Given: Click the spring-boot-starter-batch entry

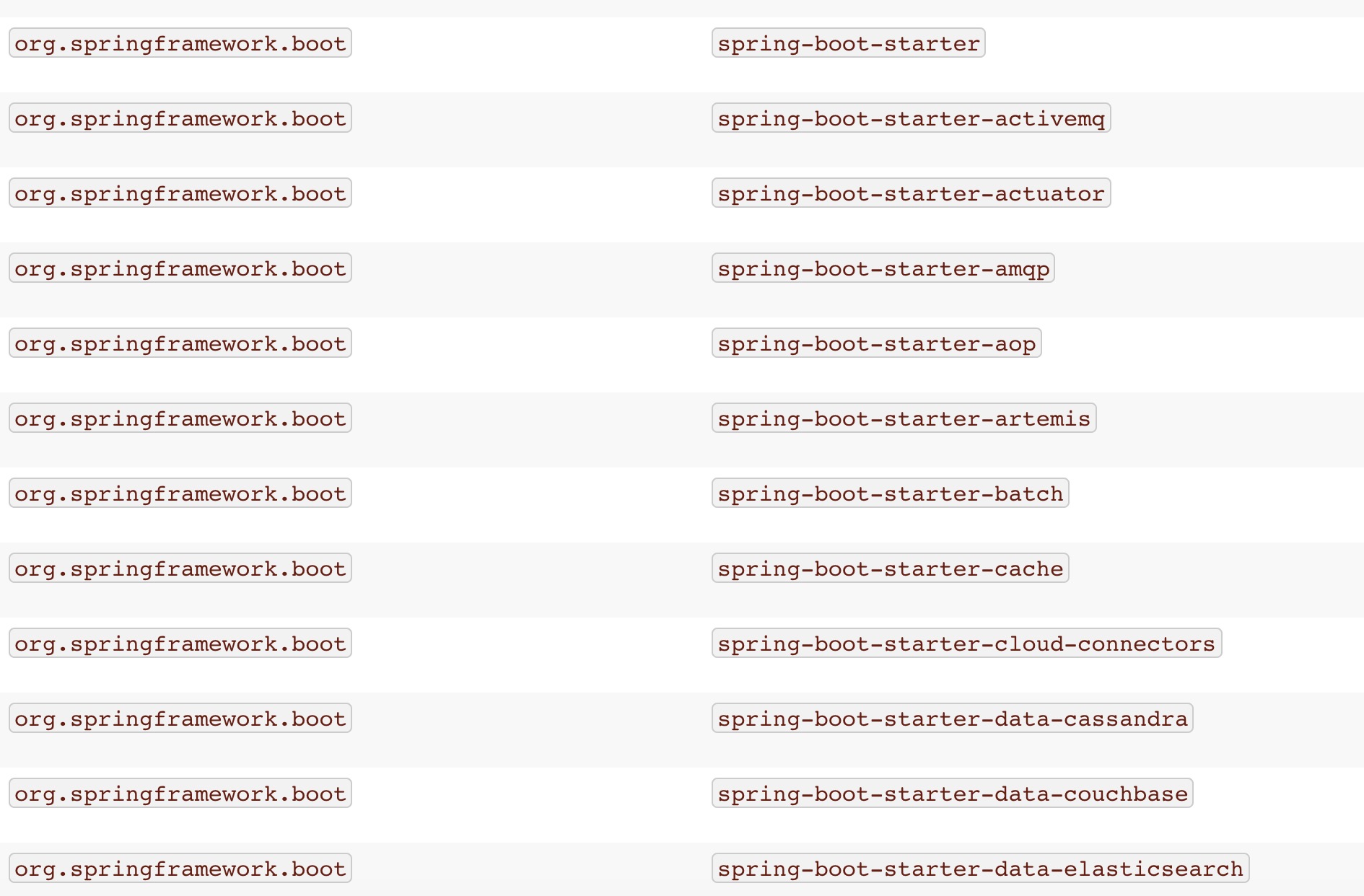Looking at the screenshot, I should pyautogui.click(x=890, y=493).
